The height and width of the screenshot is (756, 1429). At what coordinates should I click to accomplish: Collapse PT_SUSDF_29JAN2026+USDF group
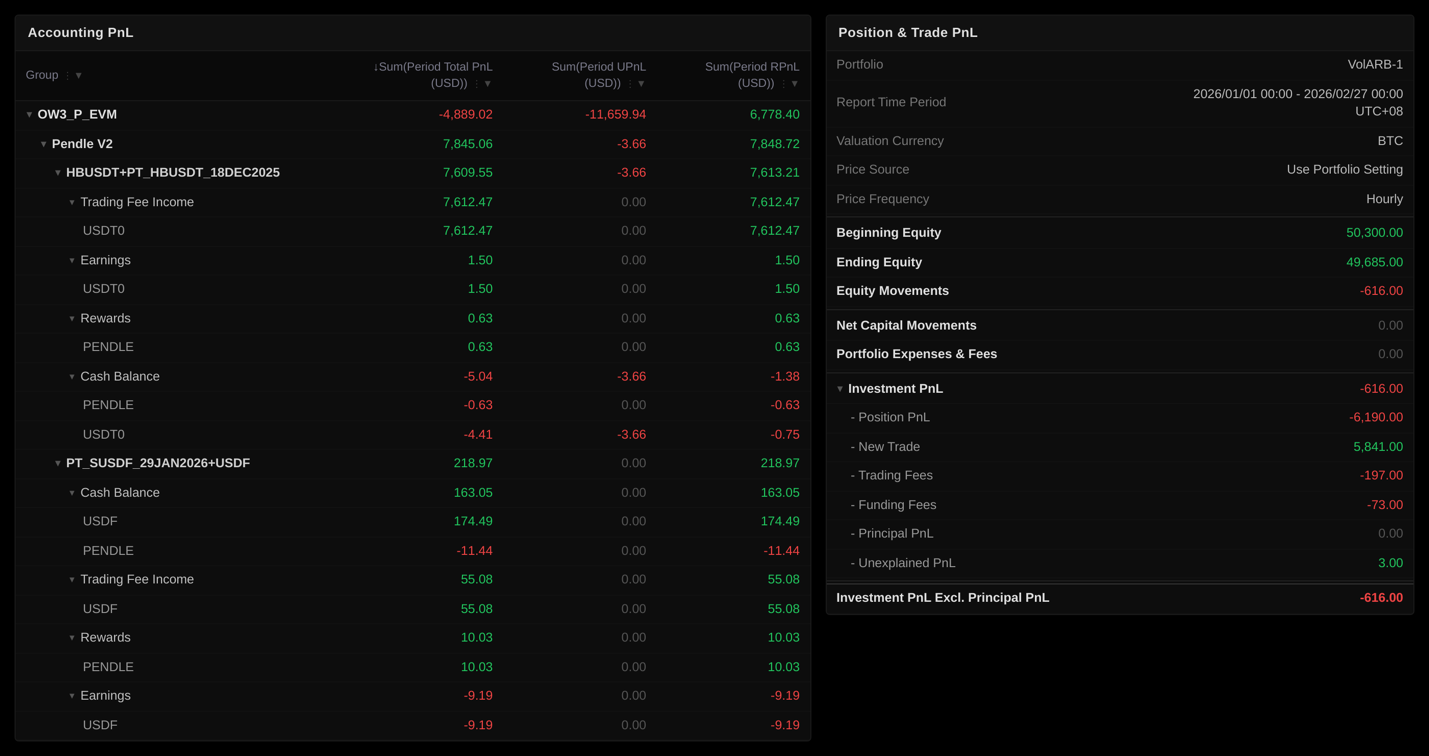(57, 464)
